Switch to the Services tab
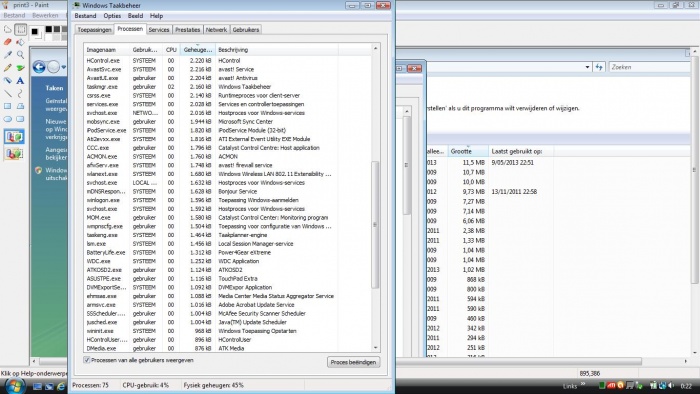This screenshot has width=700, height=394. coord(159,30)
